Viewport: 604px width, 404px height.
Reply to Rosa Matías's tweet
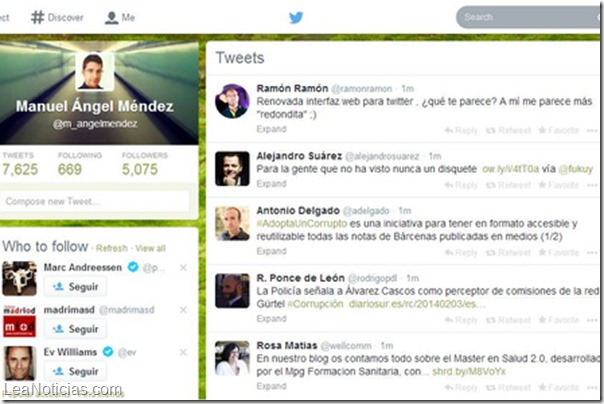[461, 387]
